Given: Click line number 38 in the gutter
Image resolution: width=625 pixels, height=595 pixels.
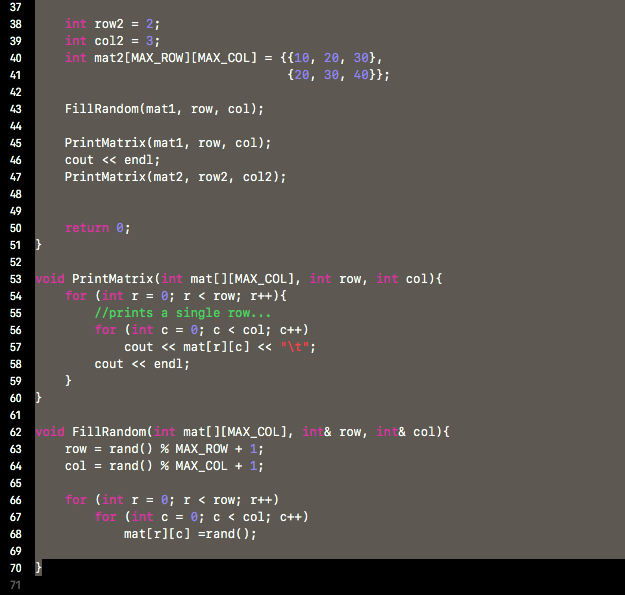Looking at the screenshot, I should (16, 24).
